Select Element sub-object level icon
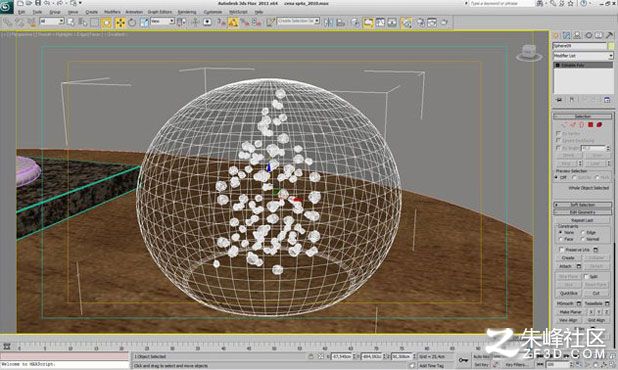The height and width of the screenshot is (370, 618). 599,125
